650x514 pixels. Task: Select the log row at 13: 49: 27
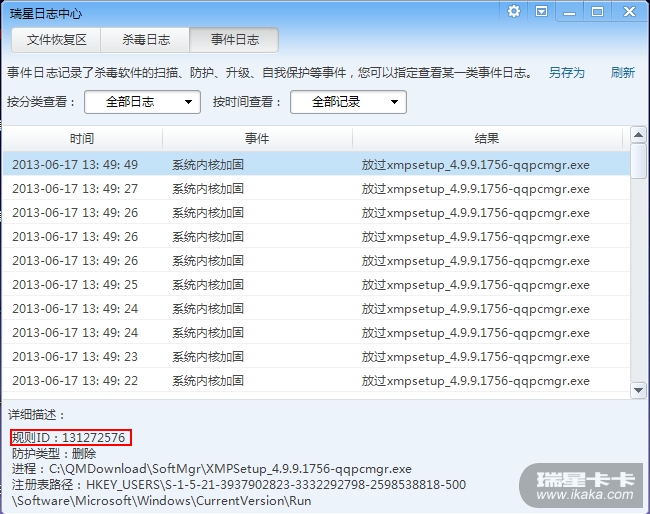coord(316,189)
